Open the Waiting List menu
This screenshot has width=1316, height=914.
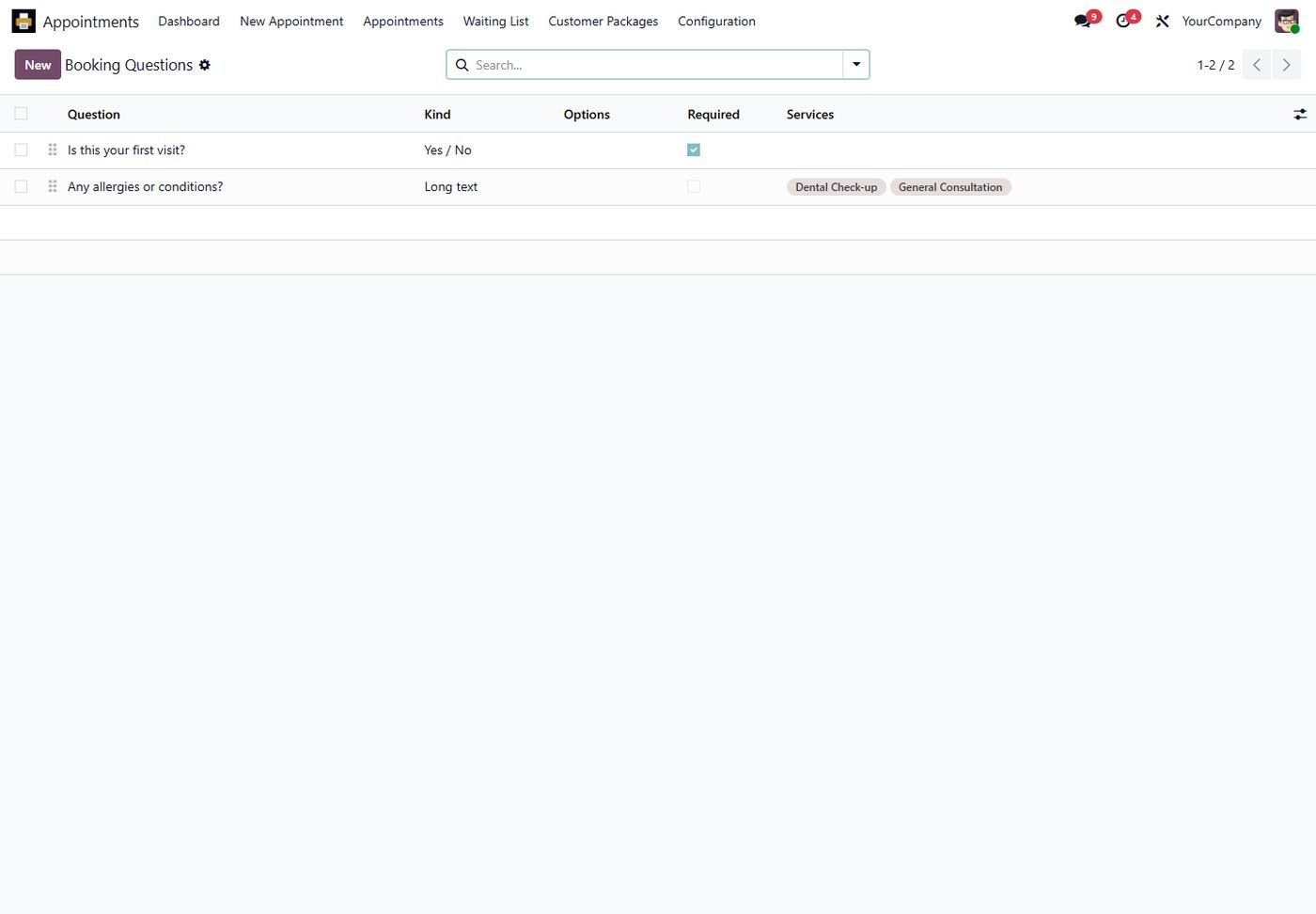[x=495, y=21]
